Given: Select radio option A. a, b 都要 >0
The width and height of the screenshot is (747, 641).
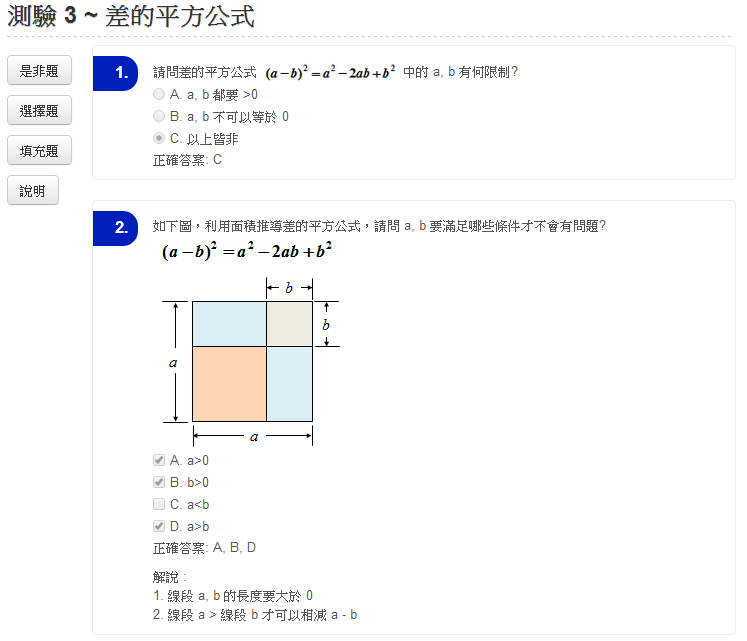Looking at the screenshot, I should (x=159, y=94).
